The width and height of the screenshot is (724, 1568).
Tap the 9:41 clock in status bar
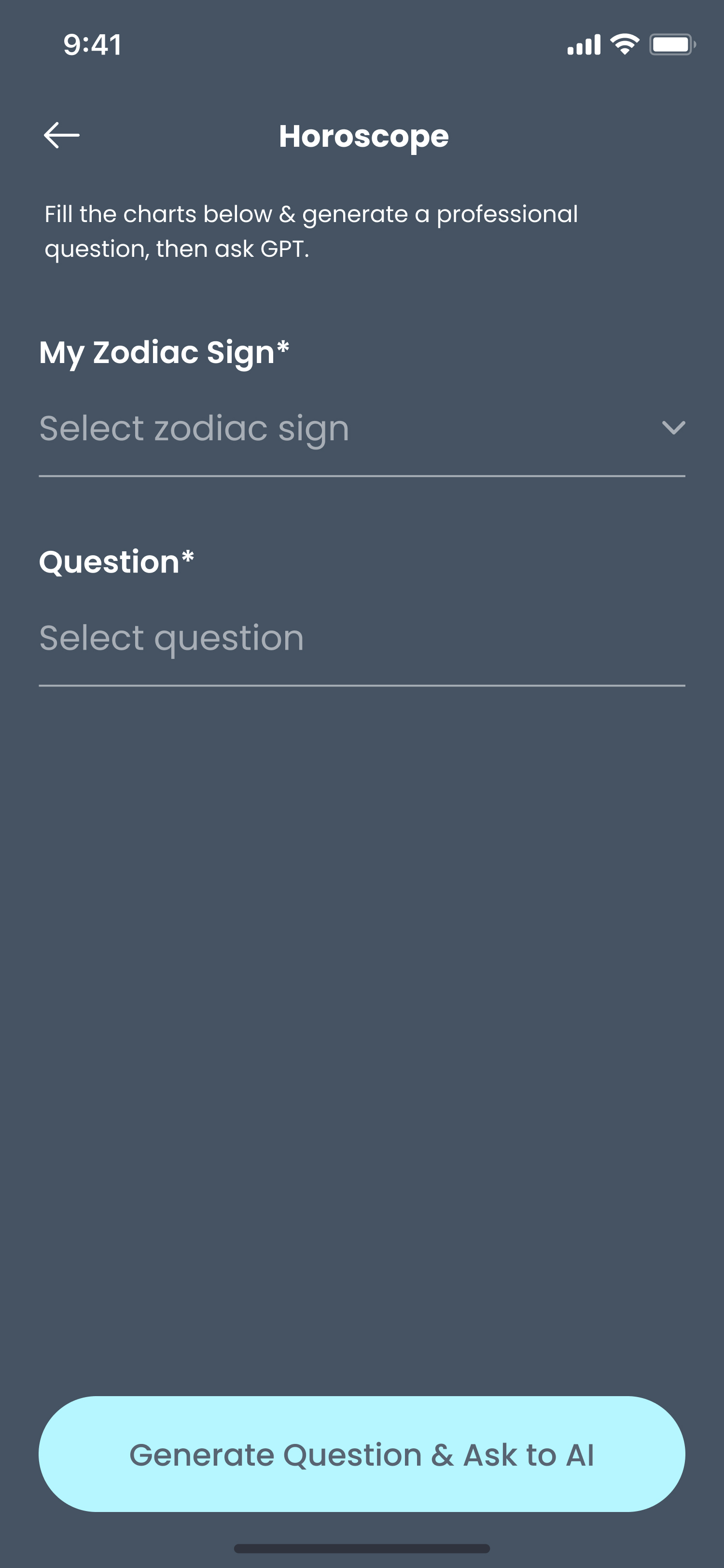(x=93, y=44)
